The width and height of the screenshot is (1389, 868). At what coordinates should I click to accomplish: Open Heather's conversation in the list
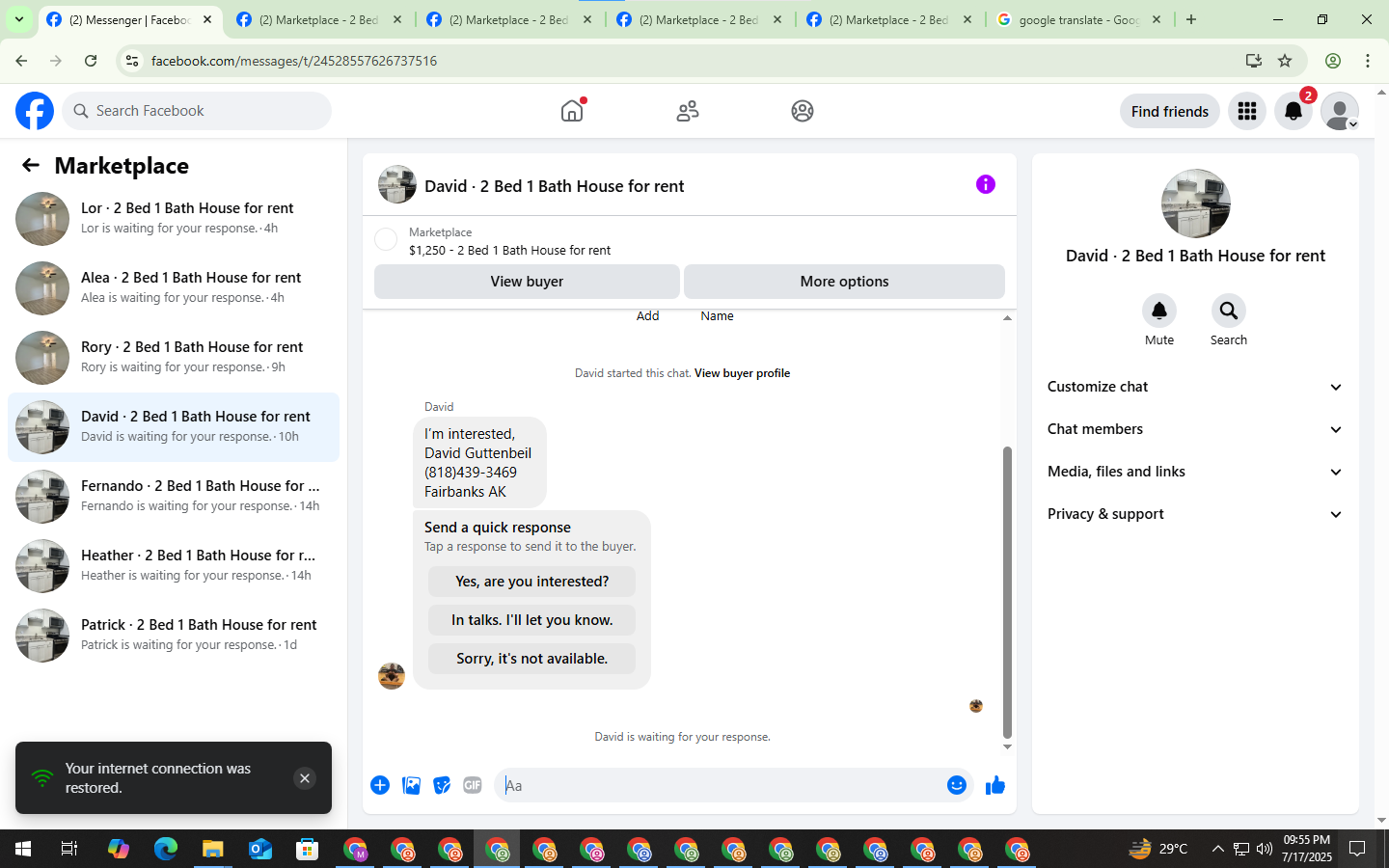[x=174, y=565]
